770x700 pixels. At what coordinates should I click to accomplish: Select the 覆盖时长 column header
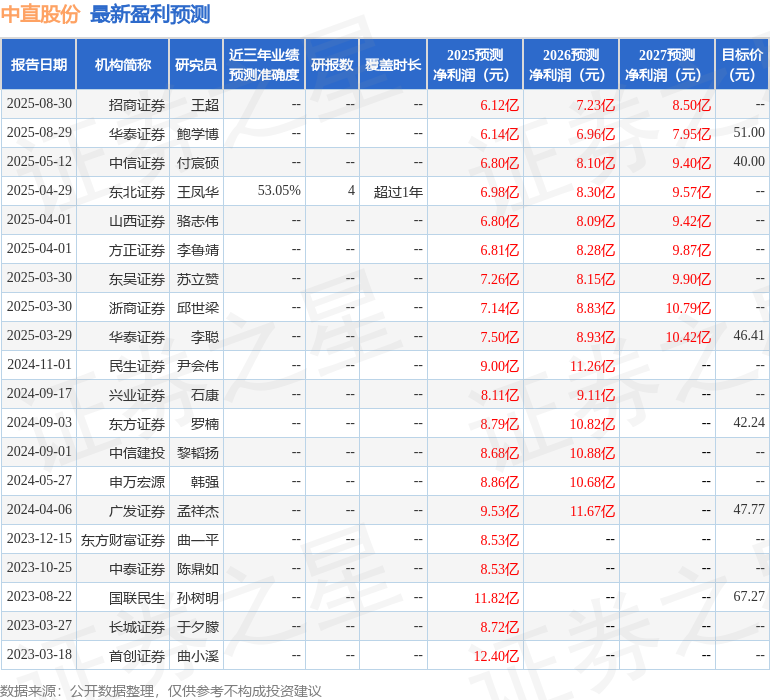(x=393, y=65)
